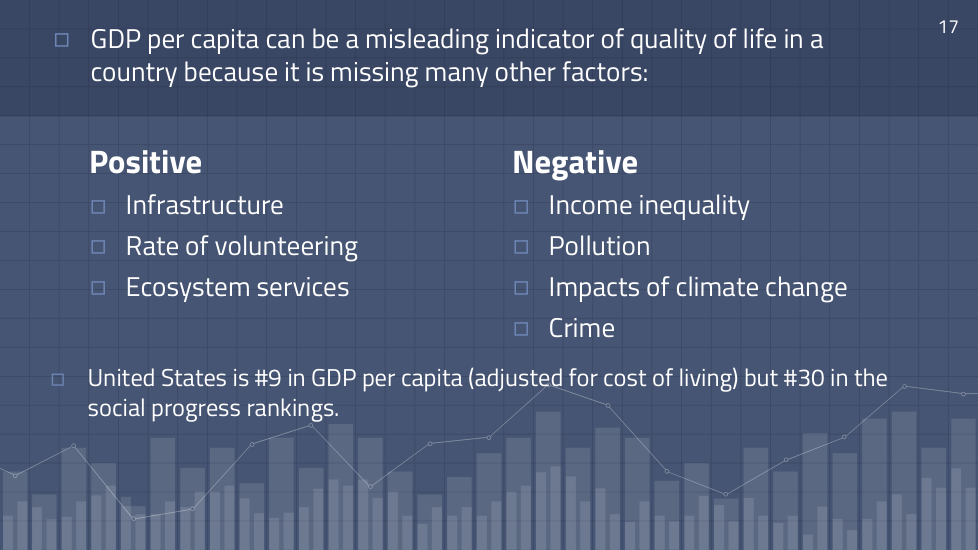Click the square bullet beside Infrastructure
978x550 pixels.
pos(98,207)
